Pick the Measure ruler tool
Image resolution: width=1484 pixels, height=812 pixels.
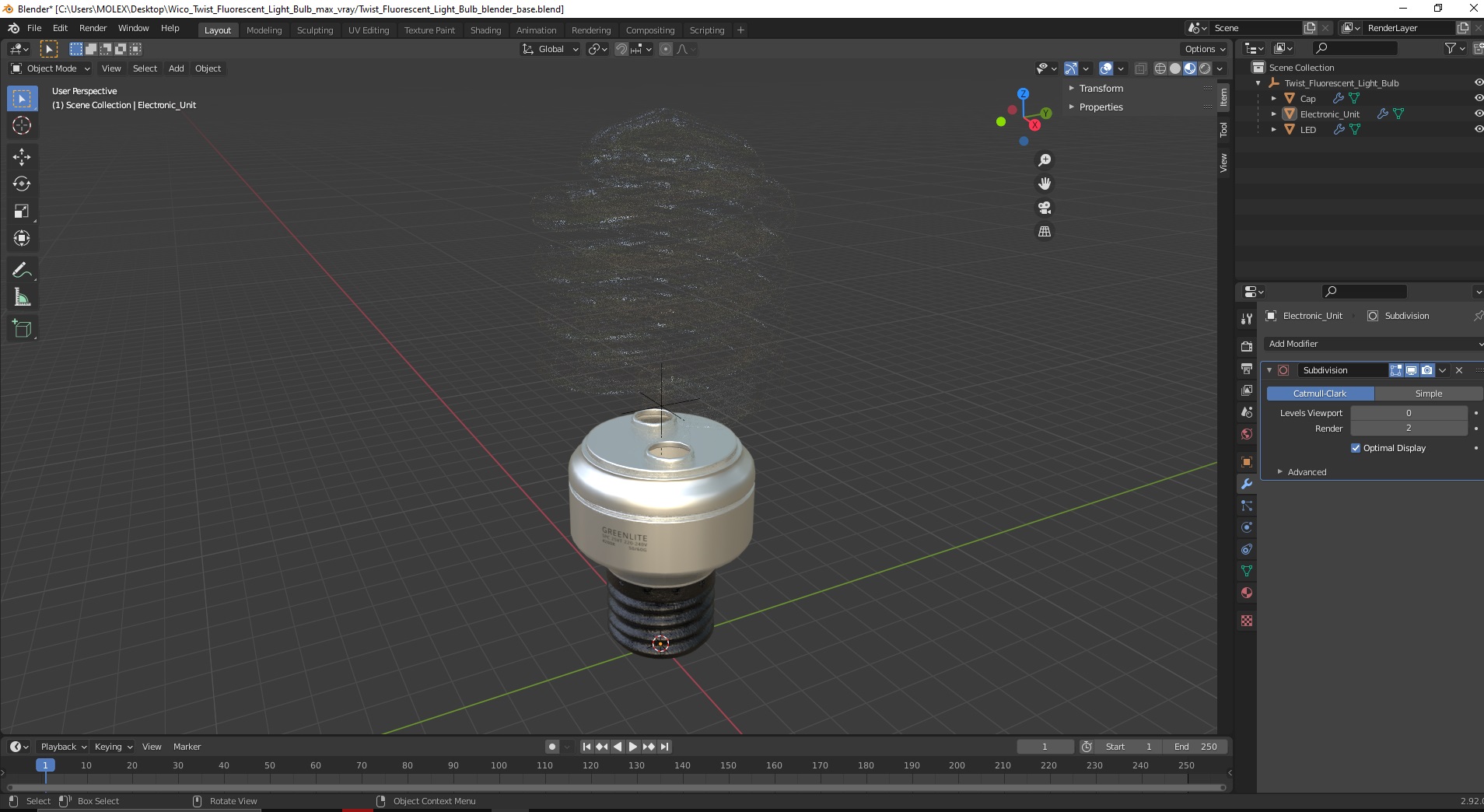click(22, 297)
